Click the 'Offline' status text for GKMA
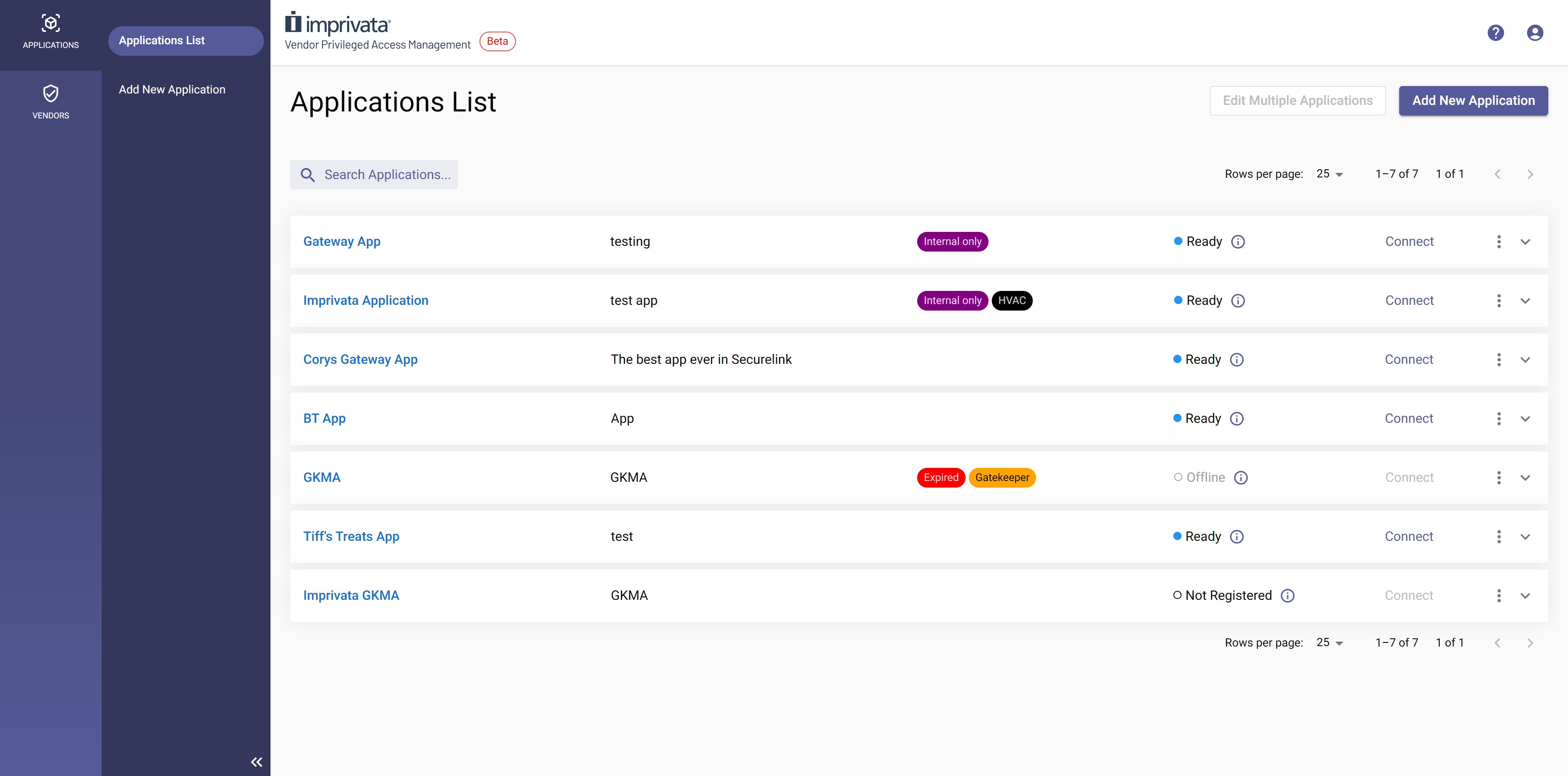The image size is (1568, 776). (1205, 478)
